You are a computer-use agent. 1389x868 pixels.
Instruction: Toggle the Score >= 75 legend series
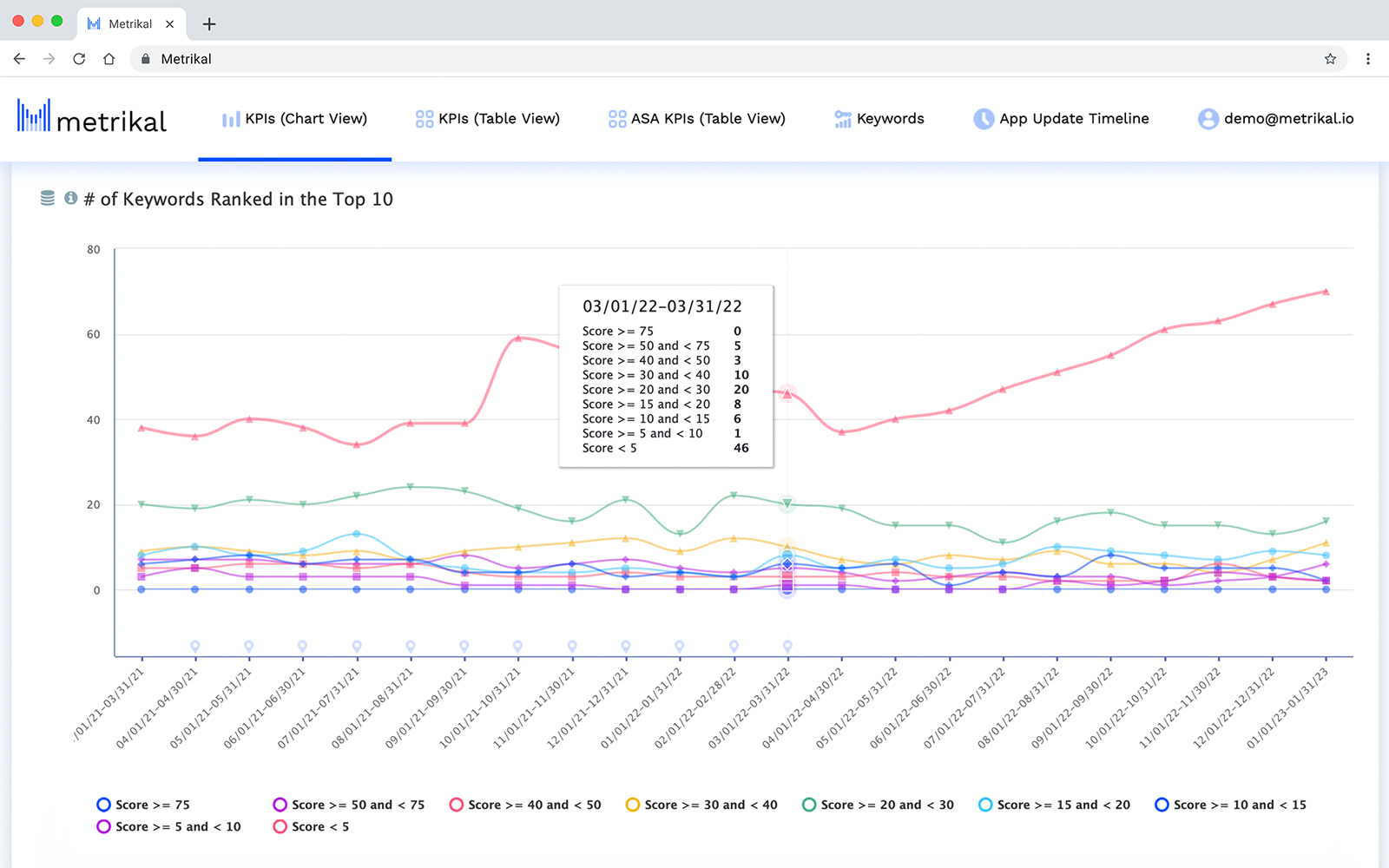(143, 805)
